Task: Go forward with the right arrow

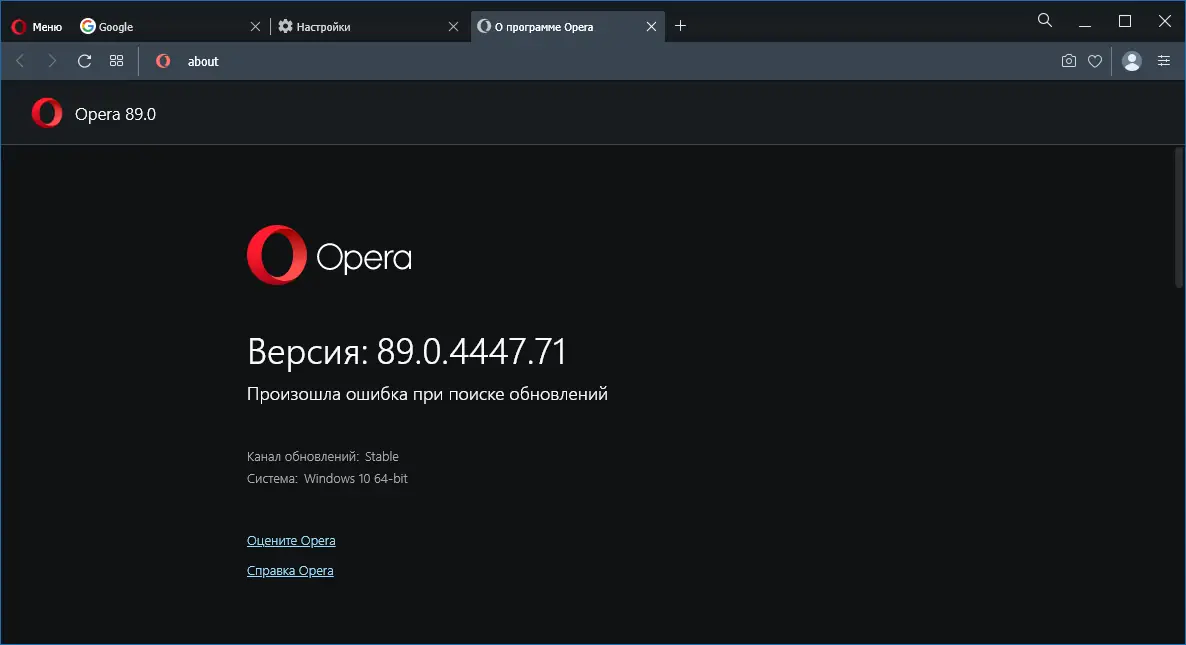Action: coord(51,60)
